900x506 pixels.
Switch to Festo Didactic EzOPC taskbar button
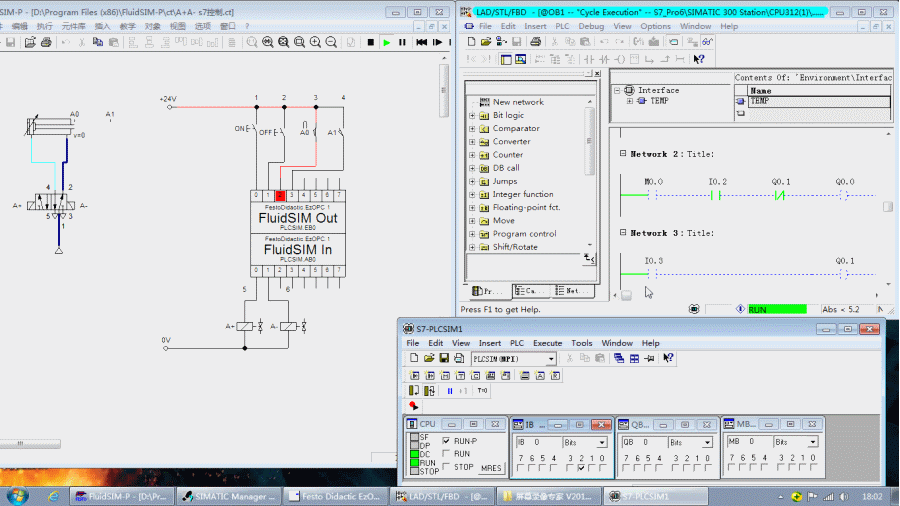pyautogui.click(x=335, y=496)
